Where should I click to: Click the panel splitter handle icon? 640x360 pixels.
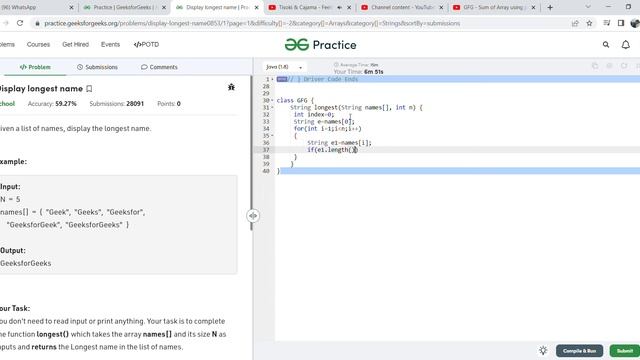click(253, 216)
